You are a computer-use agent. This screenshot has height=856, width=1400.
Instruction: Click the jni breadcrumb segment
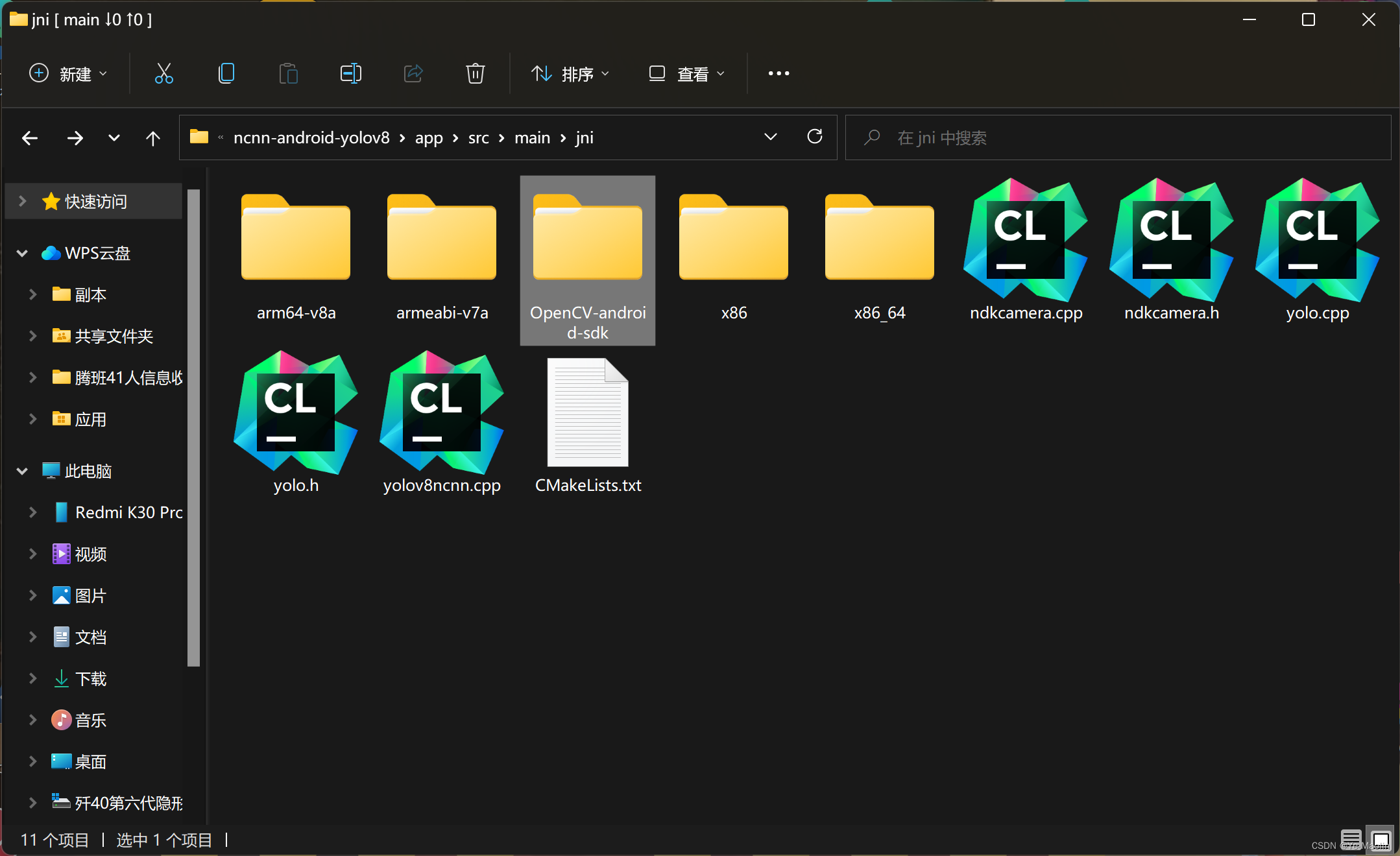point(585,137)
